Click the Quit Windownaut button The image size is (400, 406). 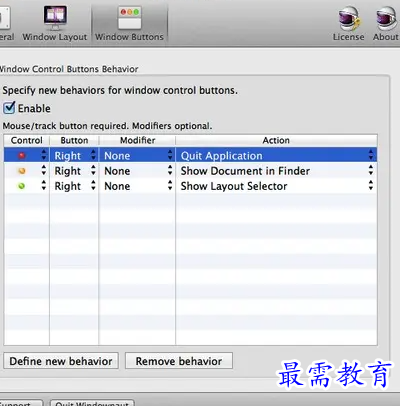coord(92,403)
